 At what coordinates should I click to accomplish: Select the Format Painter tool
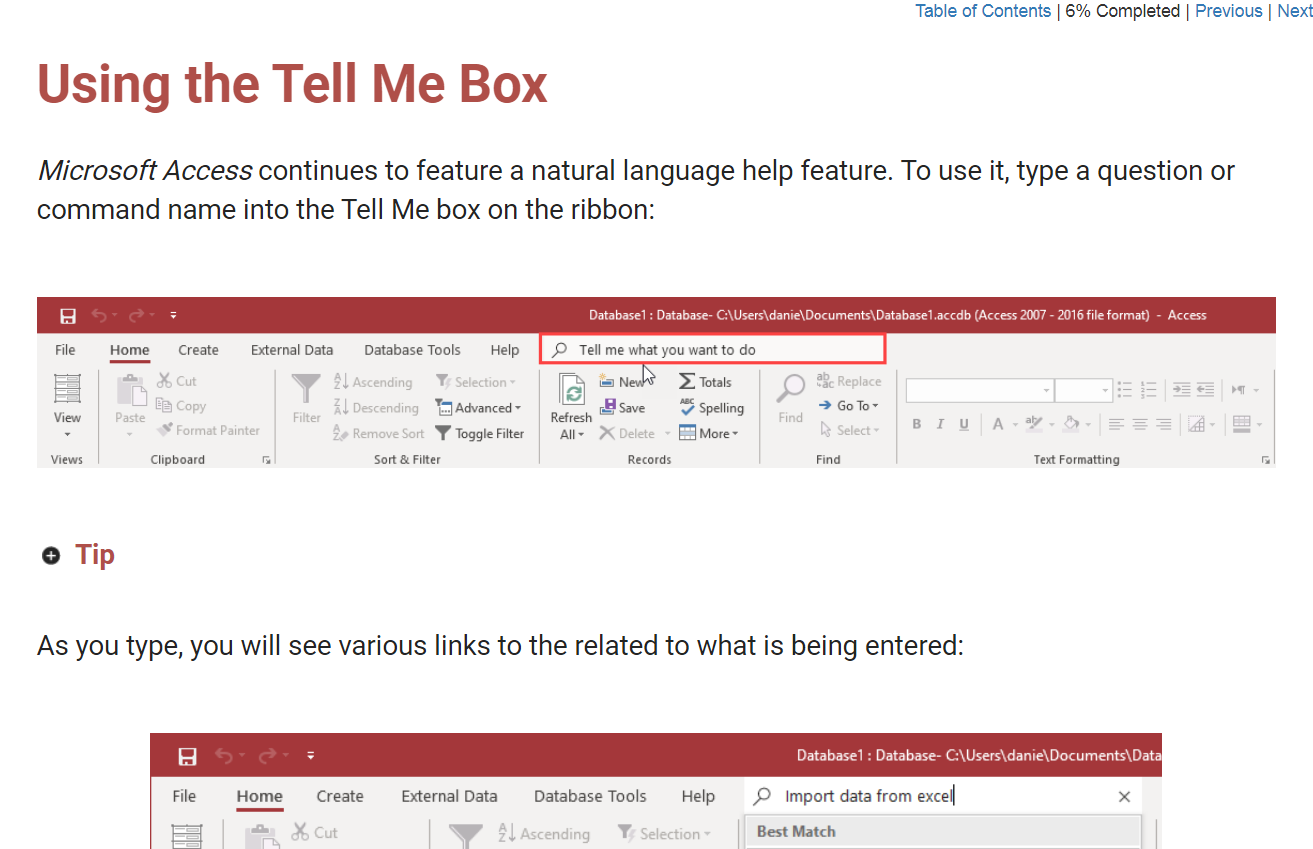(x=208, y=430)
